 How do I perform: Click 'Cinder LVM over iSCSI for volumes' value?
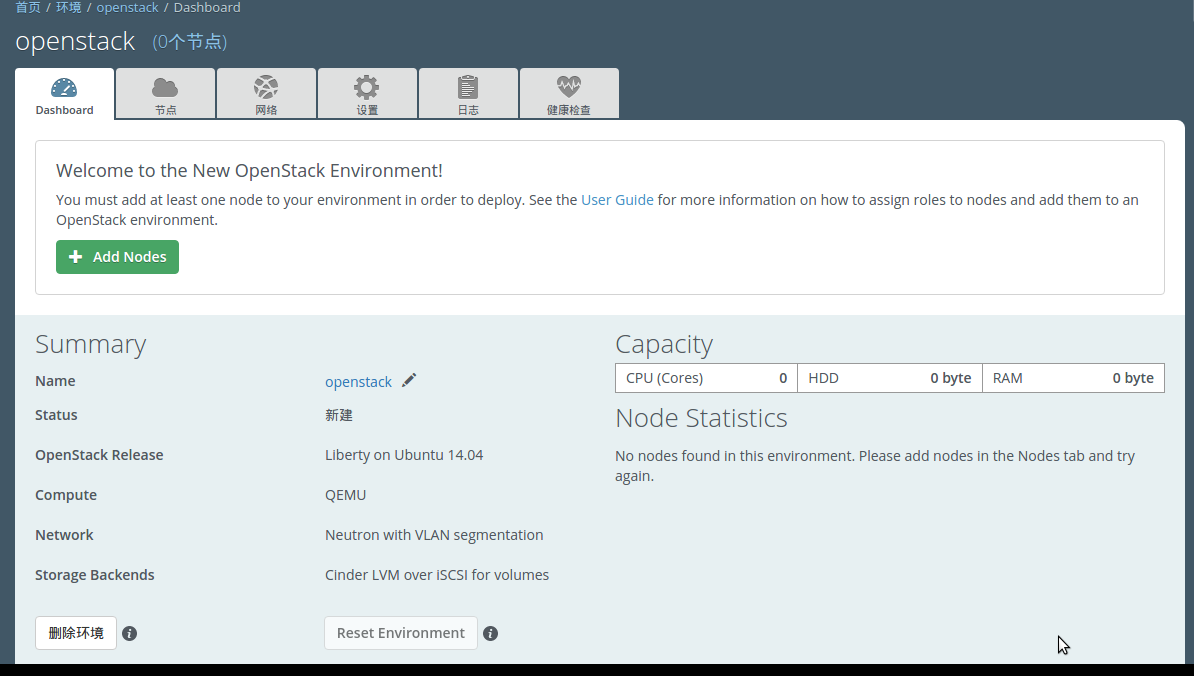(x=437, y=575)
